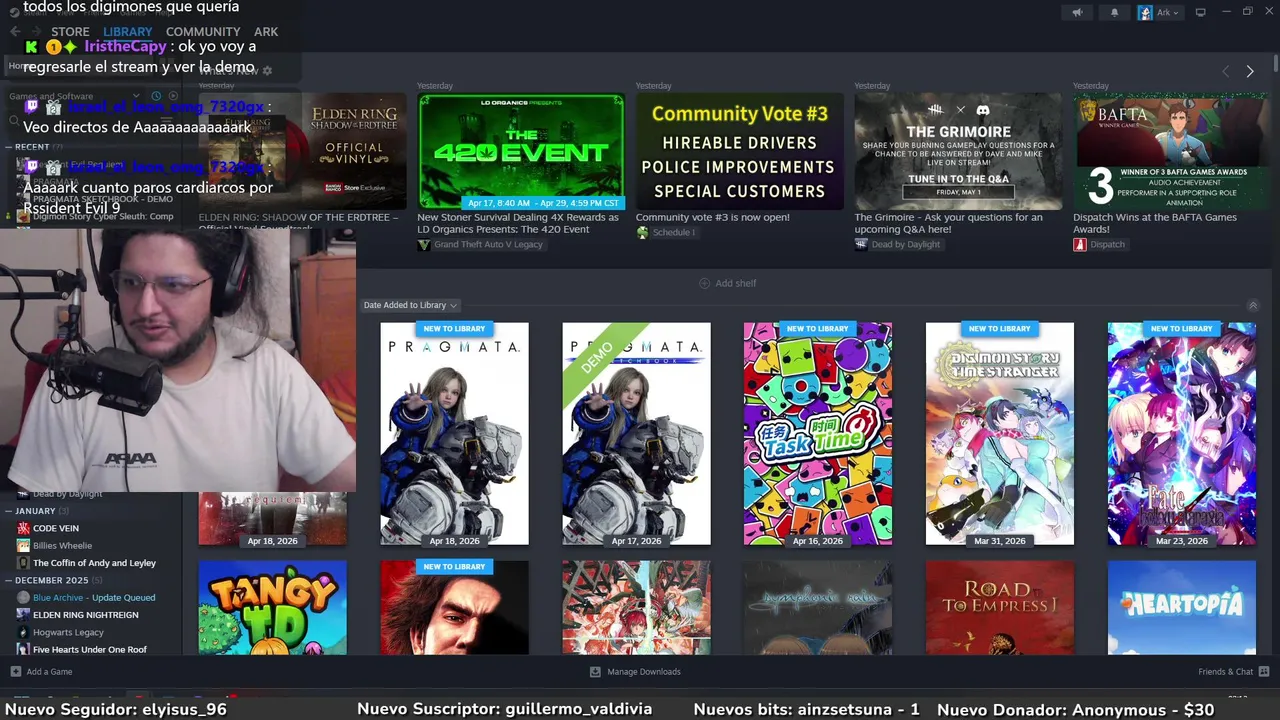Viewport: 1280px width, 720px height.
Task: Select Billies Wheelie in the library list
Action: (62, 545)
